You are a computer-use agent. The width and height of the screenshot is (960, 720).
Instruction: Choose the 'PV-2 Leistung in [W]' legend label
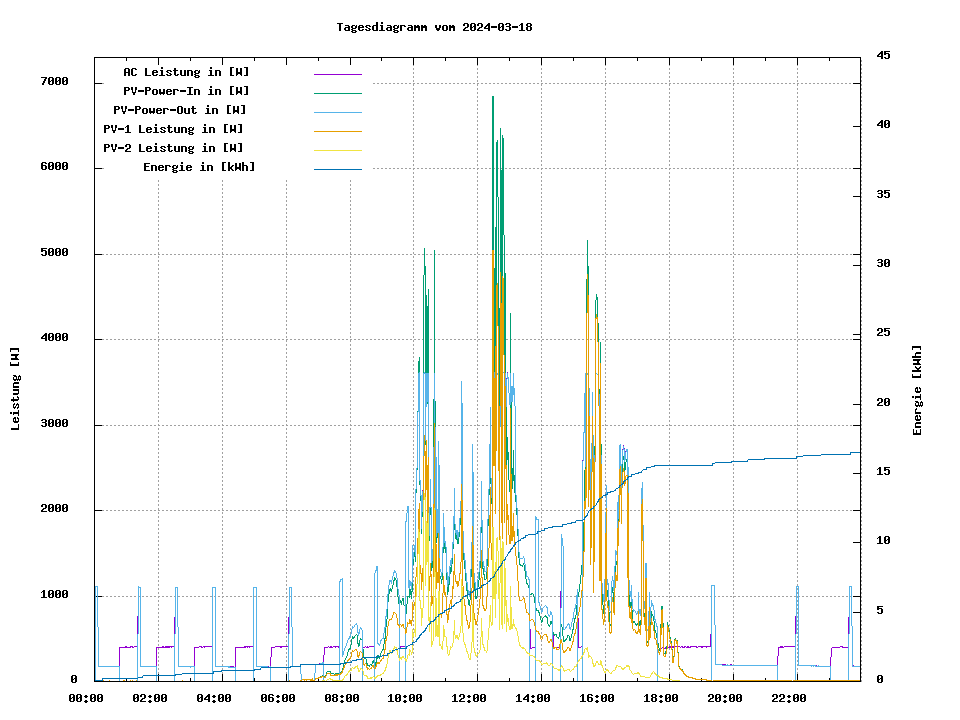(x=173, y=148)
